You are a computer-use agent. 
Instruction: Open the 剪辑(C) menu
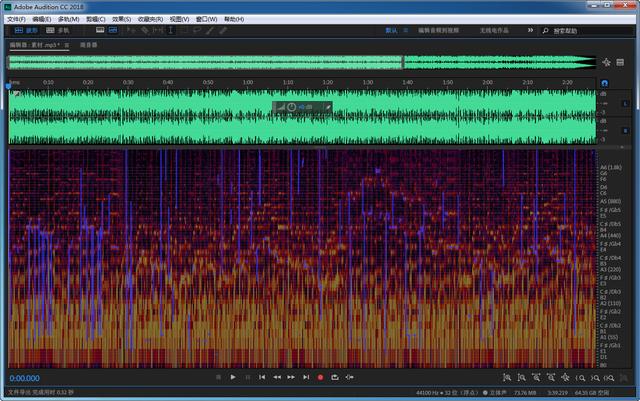click(x=96, y=19)
